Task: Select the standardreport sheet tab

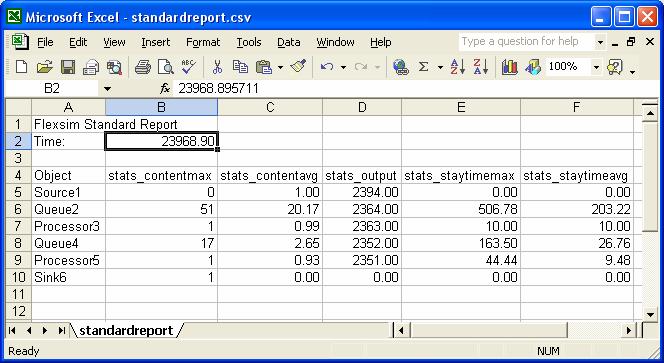Action: (x=126, y=330)
